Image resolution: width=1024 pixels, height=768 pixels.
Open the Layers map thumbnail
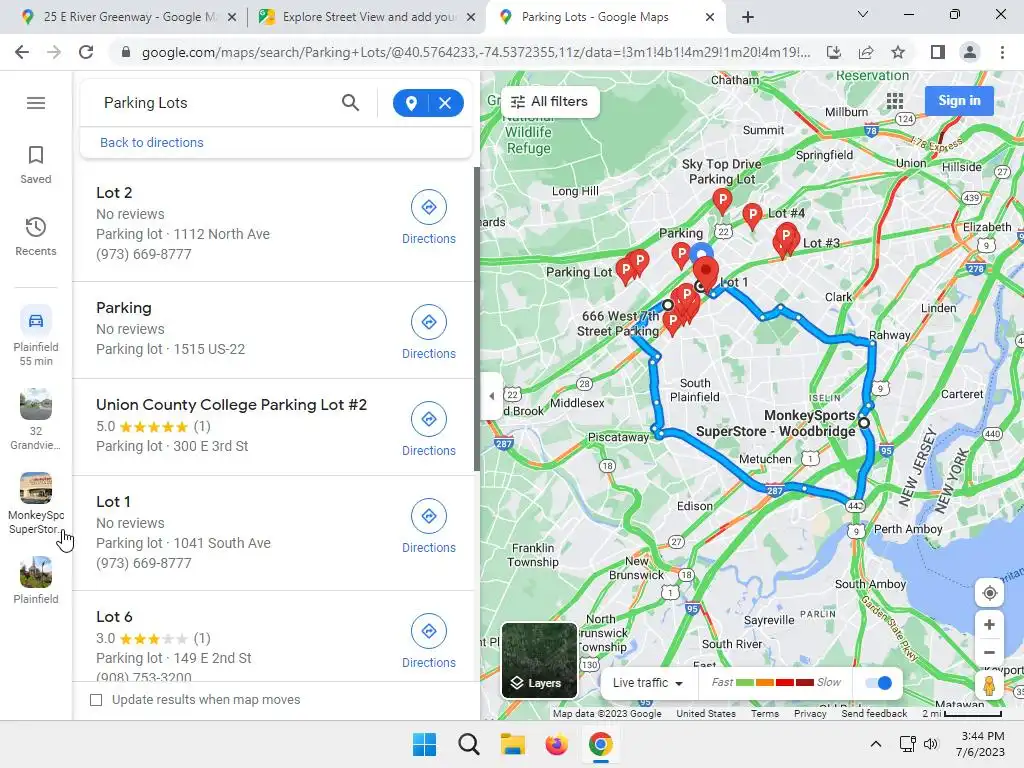click(539, 660)
